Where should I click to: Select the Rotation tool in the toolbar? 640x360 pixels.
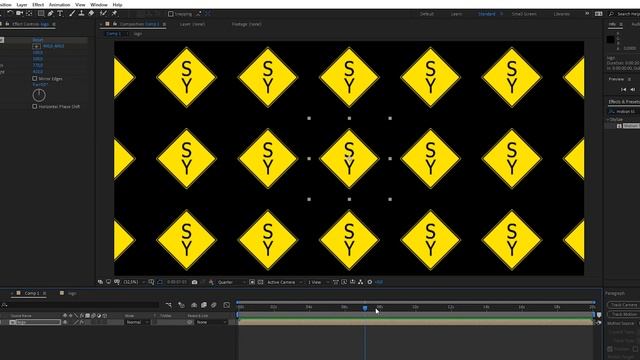10,13
